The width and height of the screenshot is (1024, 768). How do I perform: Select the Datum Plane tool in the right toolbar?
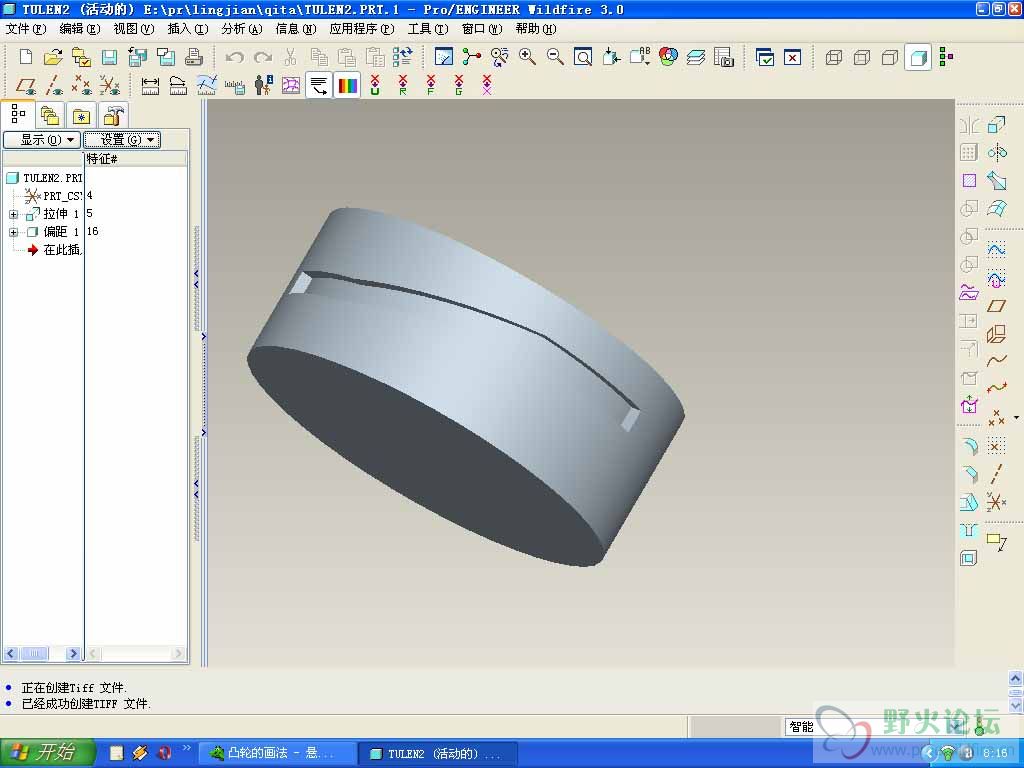(x=997, y=306)
